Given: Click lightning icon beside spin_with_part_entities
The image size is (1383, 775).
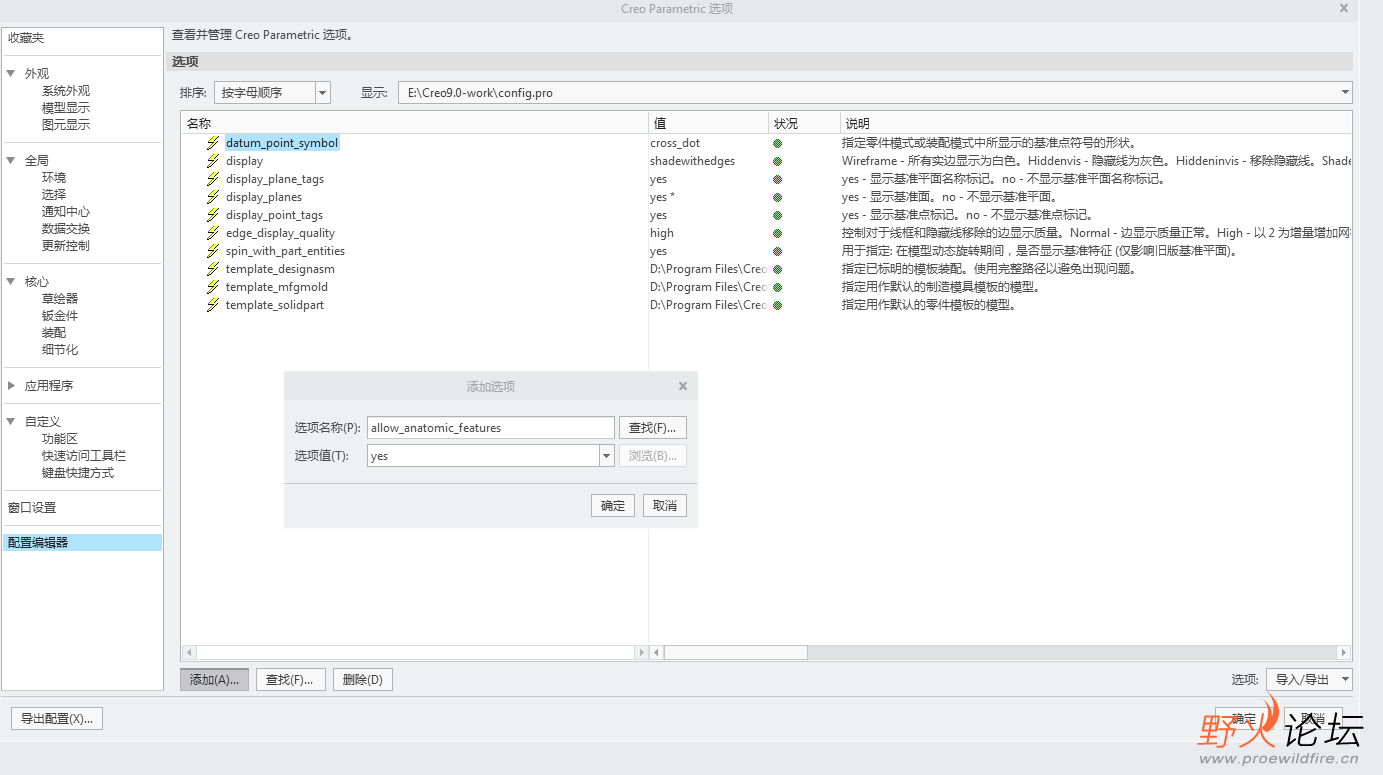Looking at the screenshot, I should coord(212,251).
